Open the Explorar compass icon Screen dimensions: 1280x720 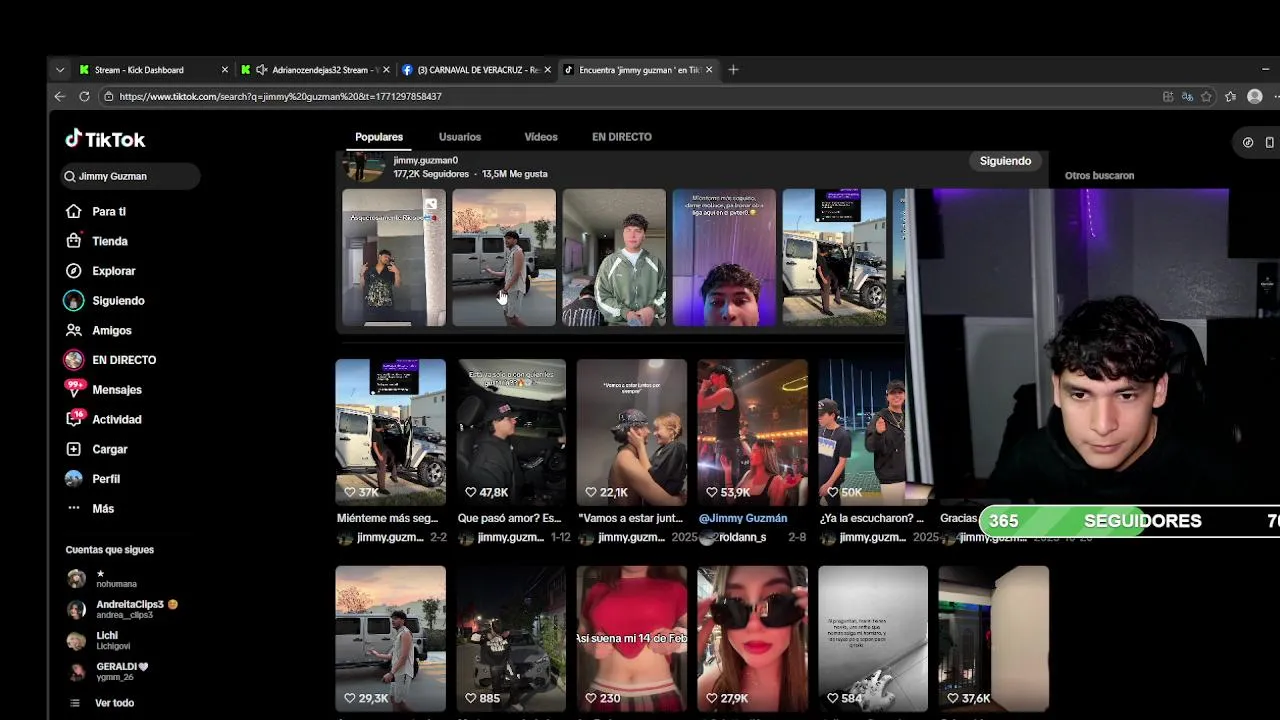(73, 271)
